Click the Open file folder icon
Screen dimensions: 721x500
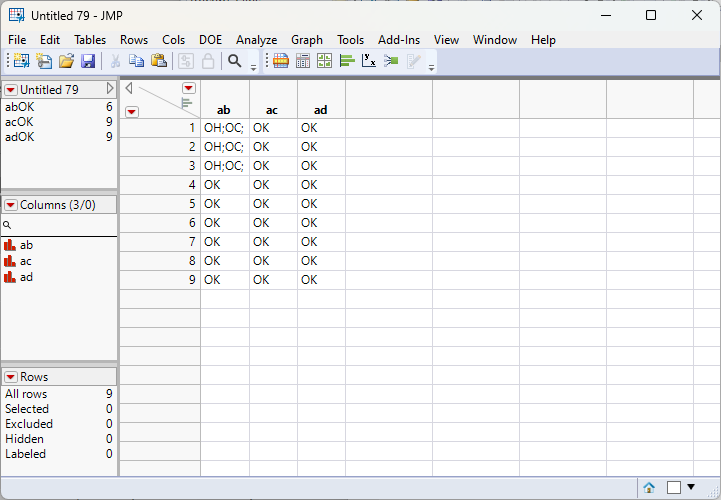click(x=66, y=61)
